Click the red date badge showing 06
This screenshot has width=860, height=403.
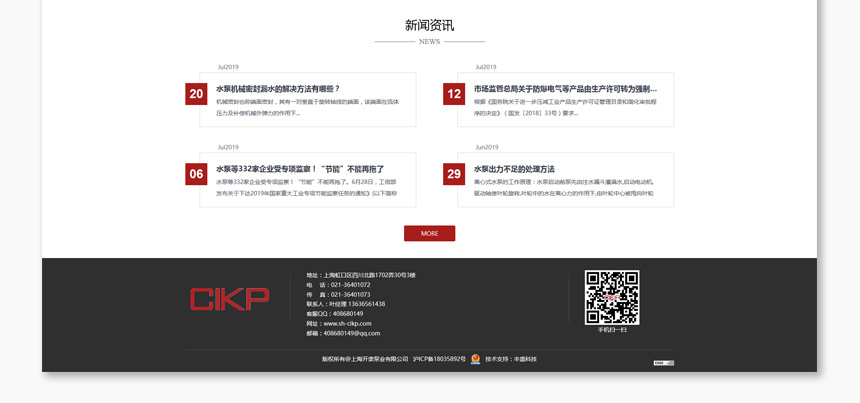[196, 174]
